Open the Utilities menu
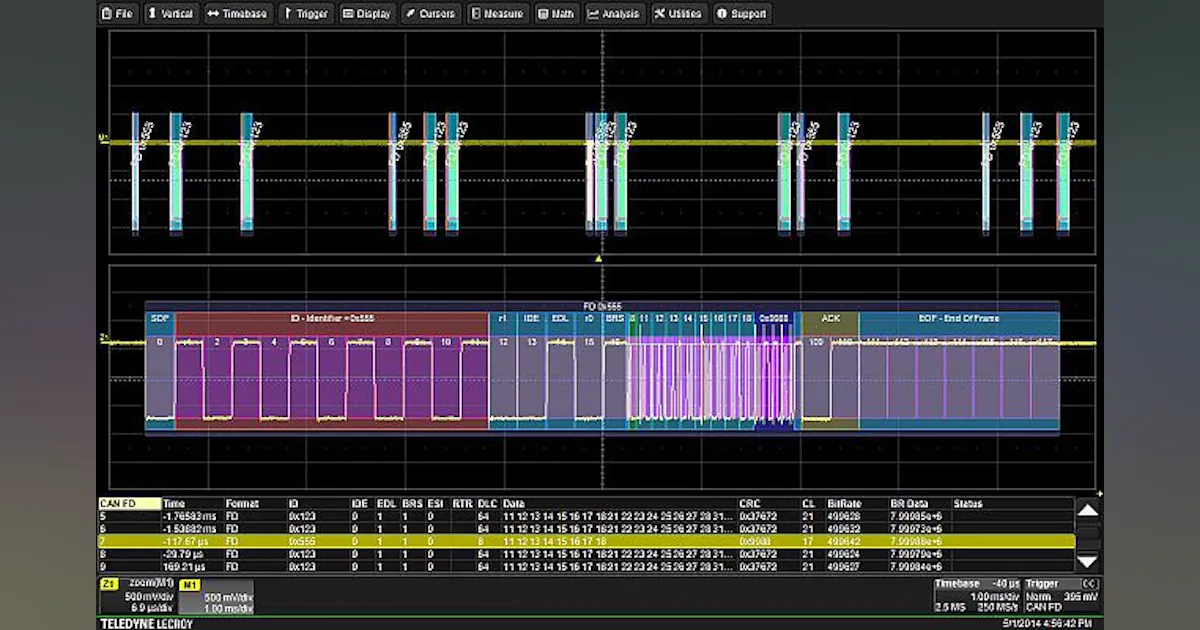1200x630 pixels. pyautogui.click(x=678, y=14)
